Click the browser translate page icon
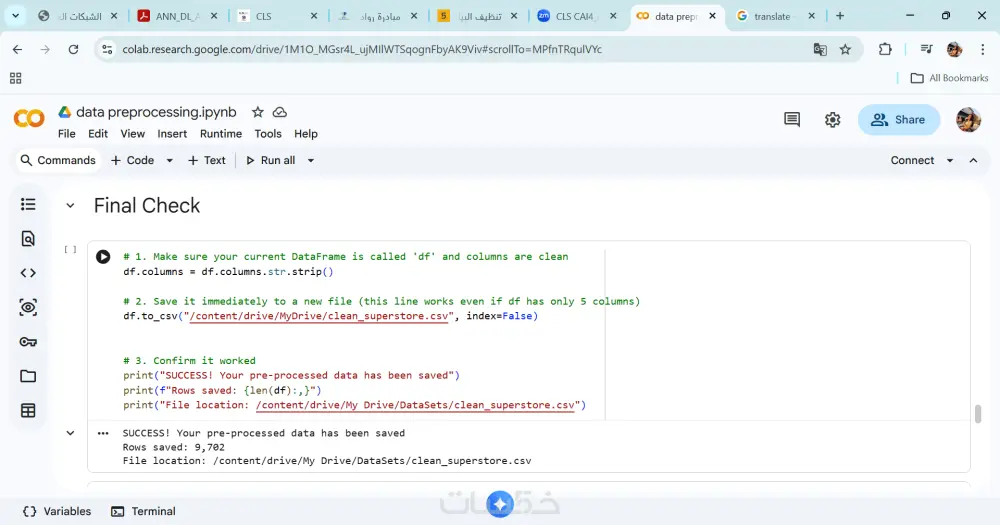The width and height of the screenshot is (1000, 525). pyautogui.click(x=820, y=49)
